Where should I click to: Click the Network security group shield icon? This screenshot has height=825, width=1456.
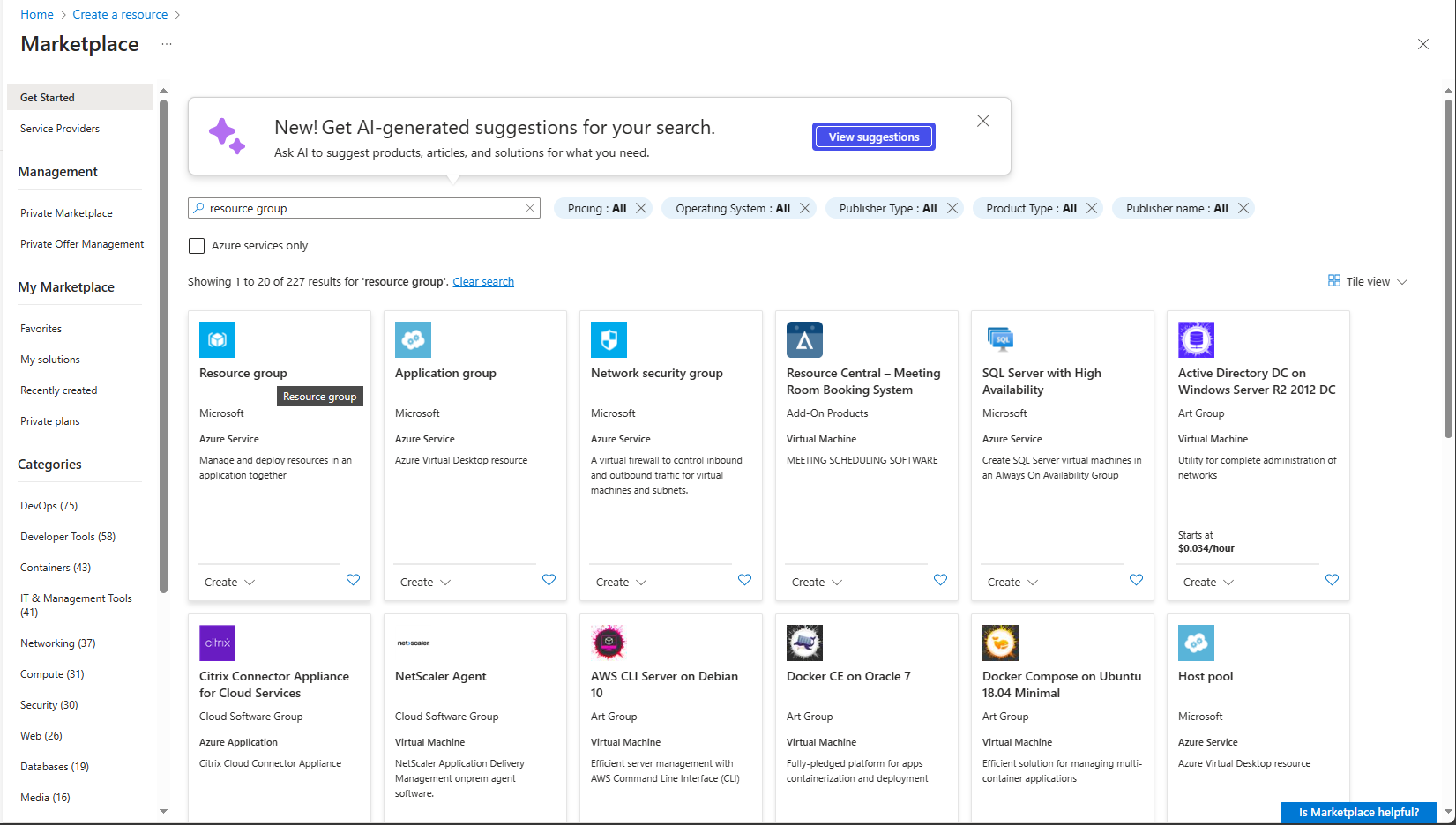click(x=609, y=339)
